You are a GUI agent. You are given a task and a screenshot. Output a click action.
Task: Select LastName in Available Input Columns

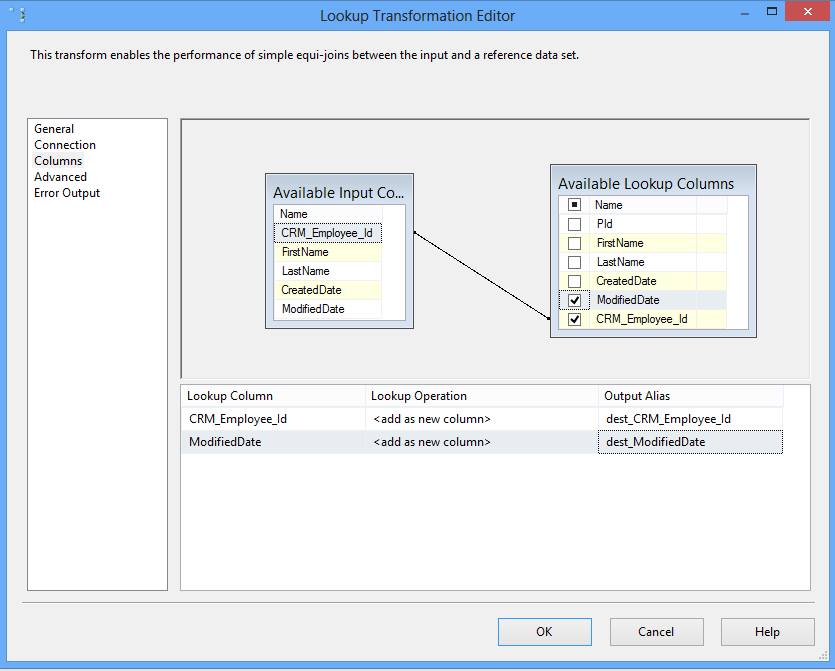coord(328,271)
